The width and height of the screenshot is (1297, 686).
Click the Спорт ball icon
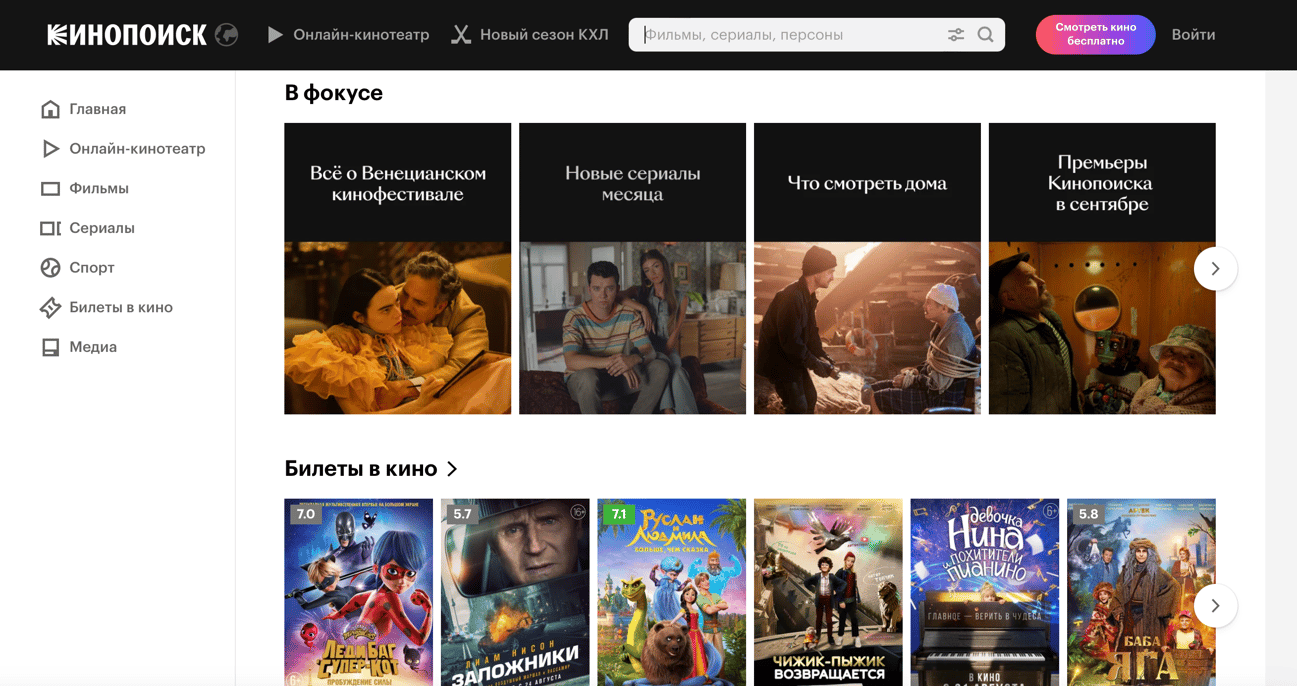(x=50, y=268)
